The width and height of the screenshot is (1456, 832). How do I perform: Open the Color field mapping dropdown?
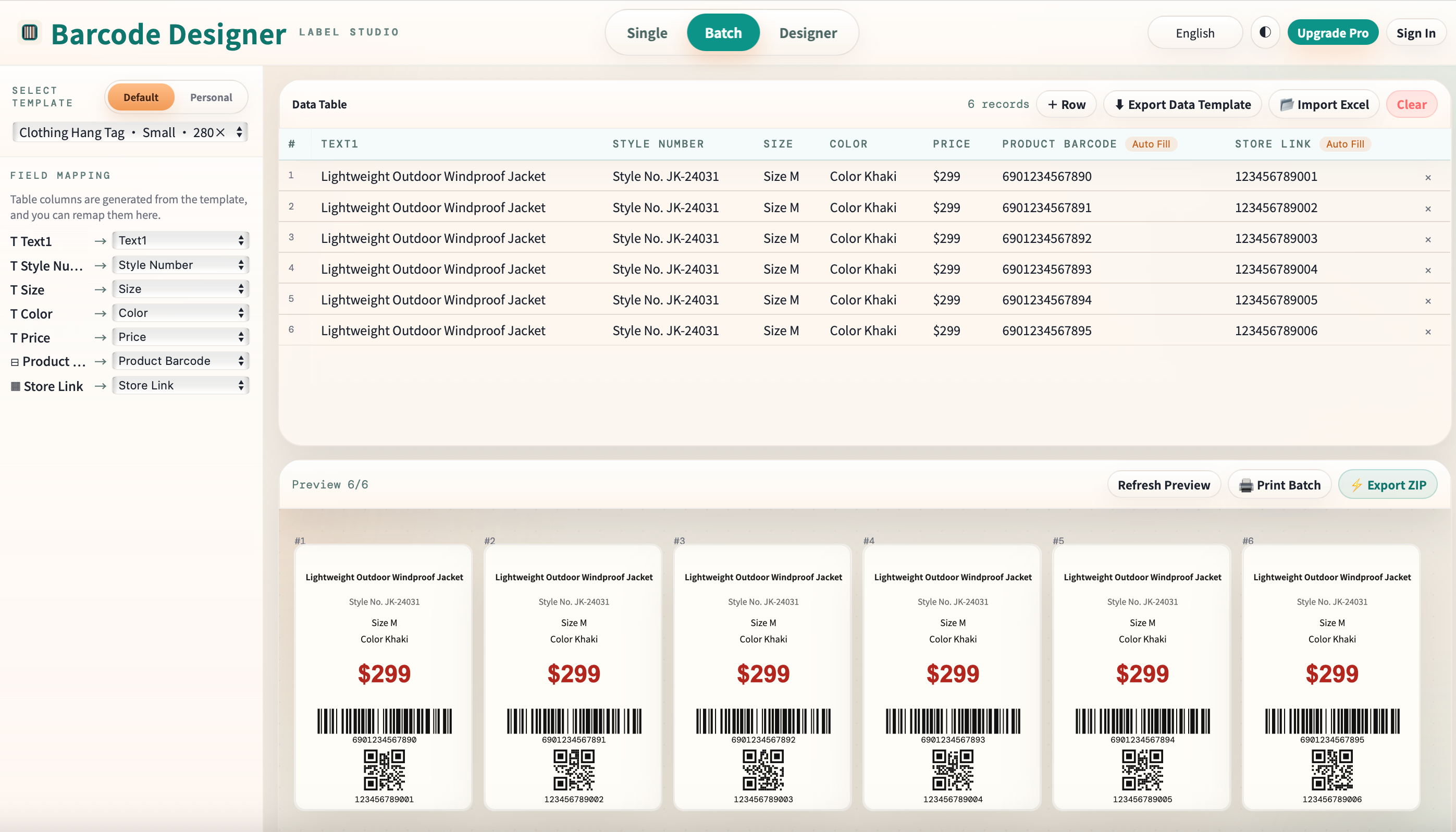click(180, 313)
